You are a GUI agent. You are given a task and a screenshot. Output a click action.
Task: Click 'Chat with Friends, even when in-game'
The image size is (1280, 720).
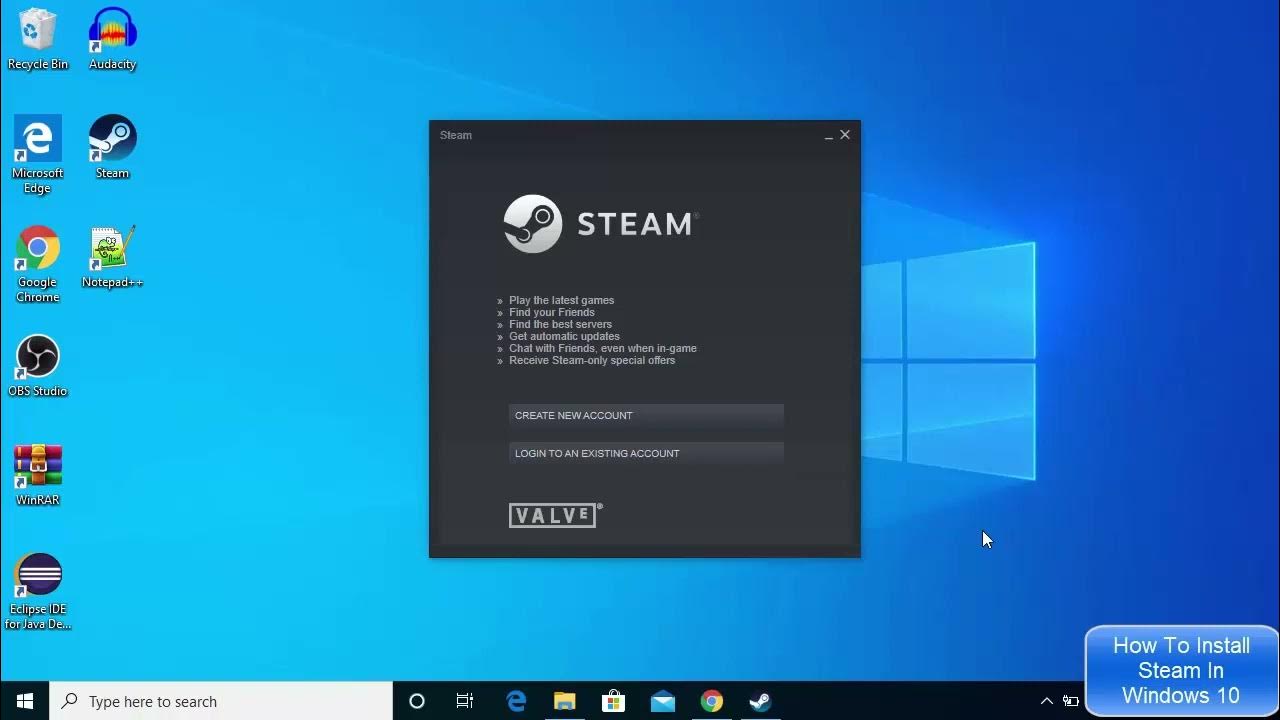click(x=603, y=348)
